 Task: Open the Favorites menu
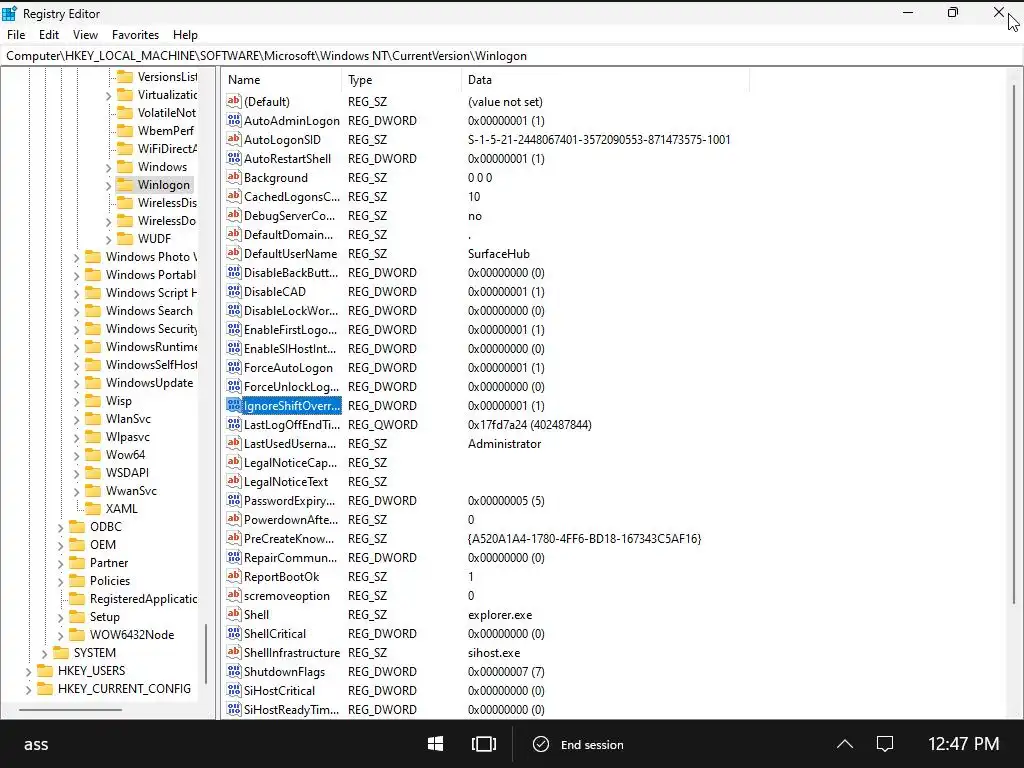pos(135,35)
